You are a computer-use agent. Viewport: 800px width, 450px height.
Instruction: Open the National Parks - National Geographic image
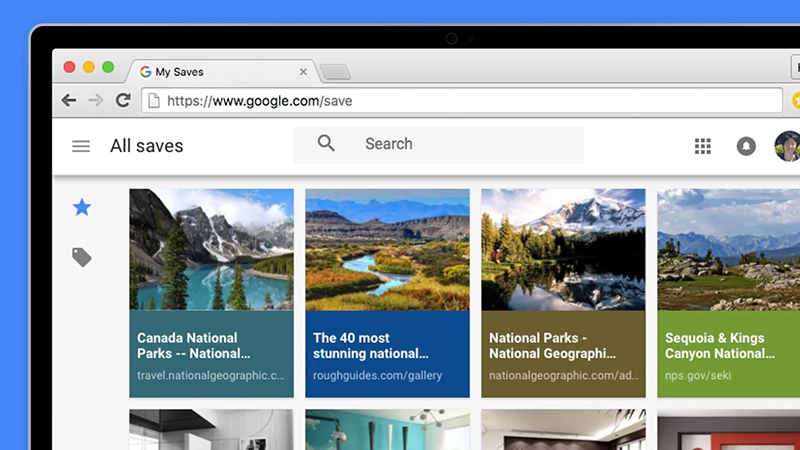(563, 249)
